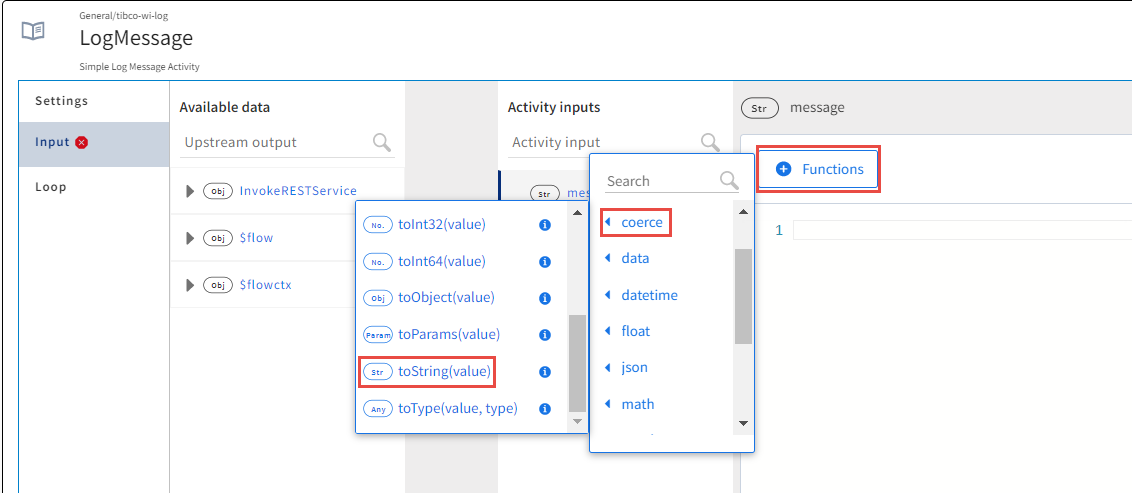Click the Functions button
Viewport: 1132px width, 493px height.
pyautogui.click(x=820, y=169)
